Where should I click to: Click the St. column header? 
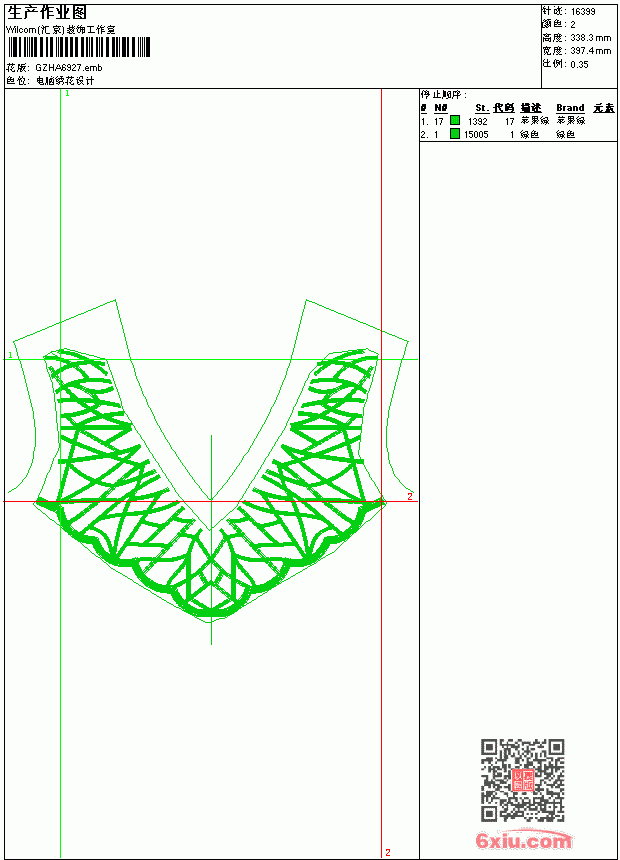[482, 108]
